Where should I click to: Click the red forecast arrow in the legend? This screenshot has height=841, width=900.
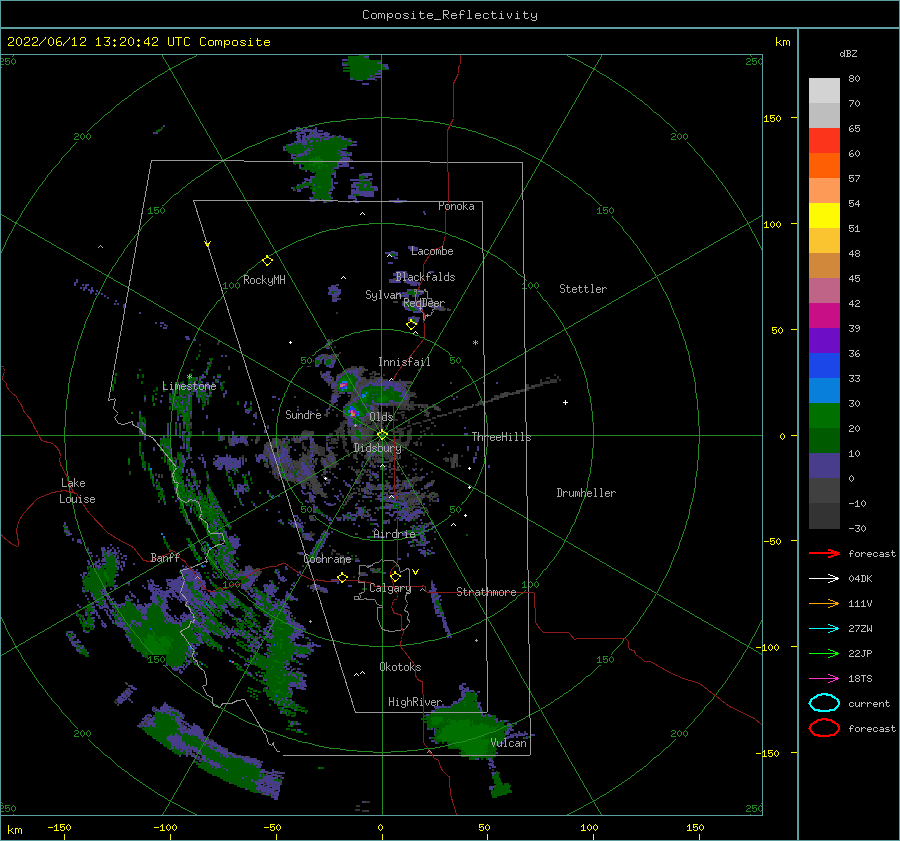[x=824, y=553]
